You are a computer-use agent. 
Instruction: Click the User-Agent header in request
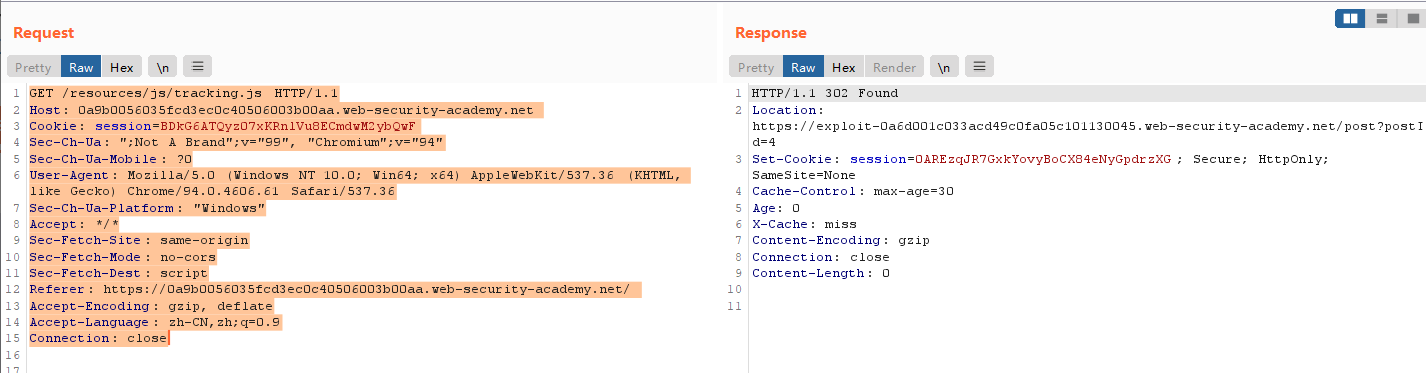pos(359,183)
